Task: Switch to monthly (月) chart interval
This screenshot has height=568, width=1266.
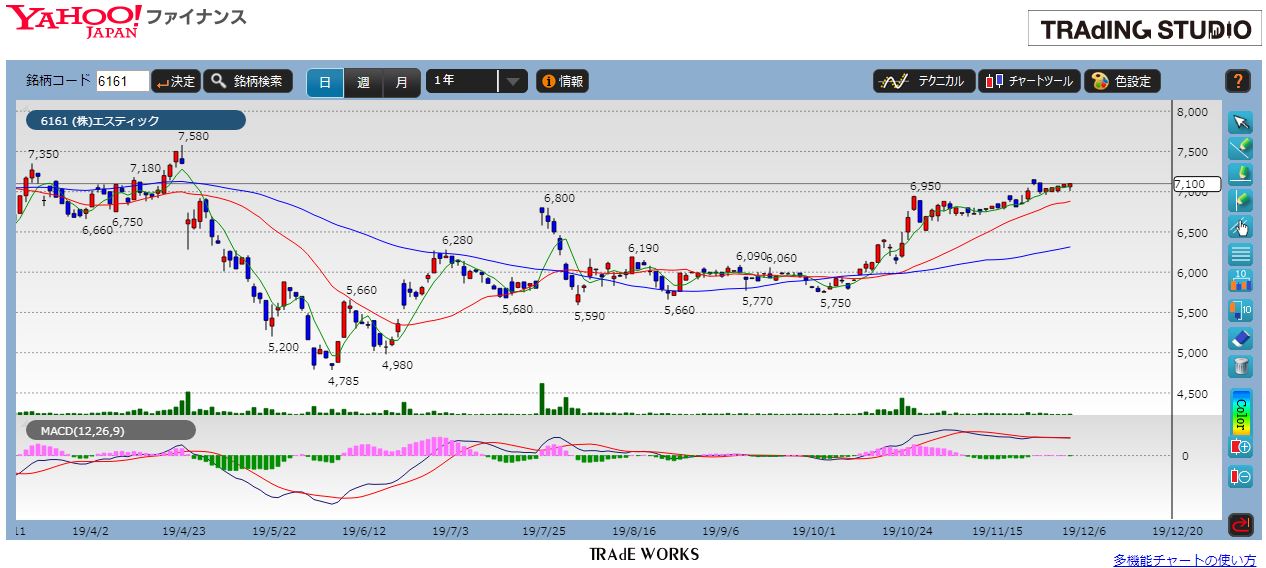Action: click(401, 82)
